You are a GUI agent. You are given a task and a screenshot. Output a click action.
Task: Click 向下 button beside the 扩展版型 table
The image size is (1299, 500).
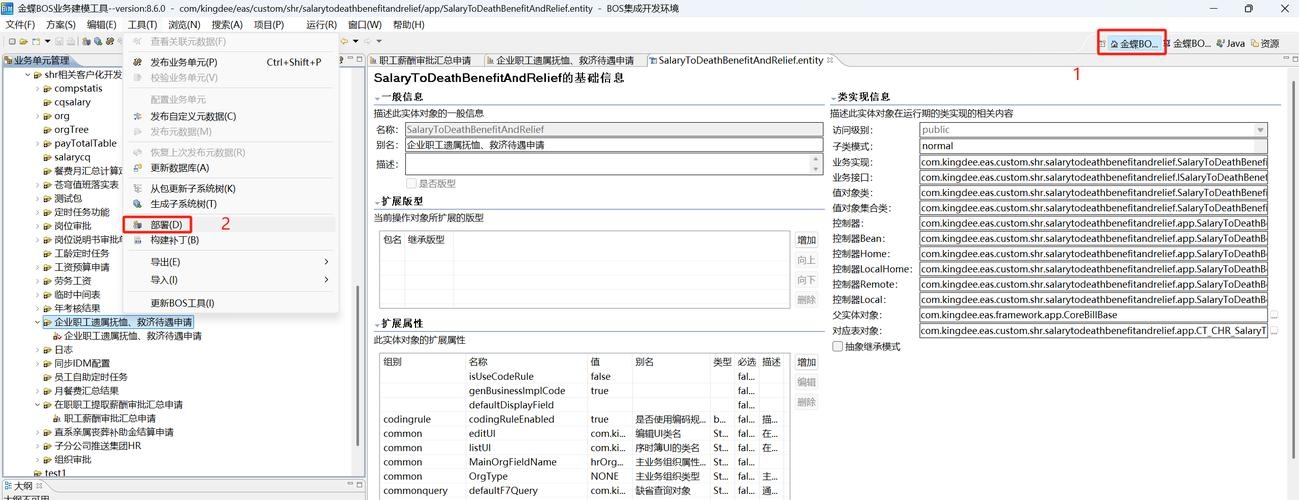tap(807, 280)
